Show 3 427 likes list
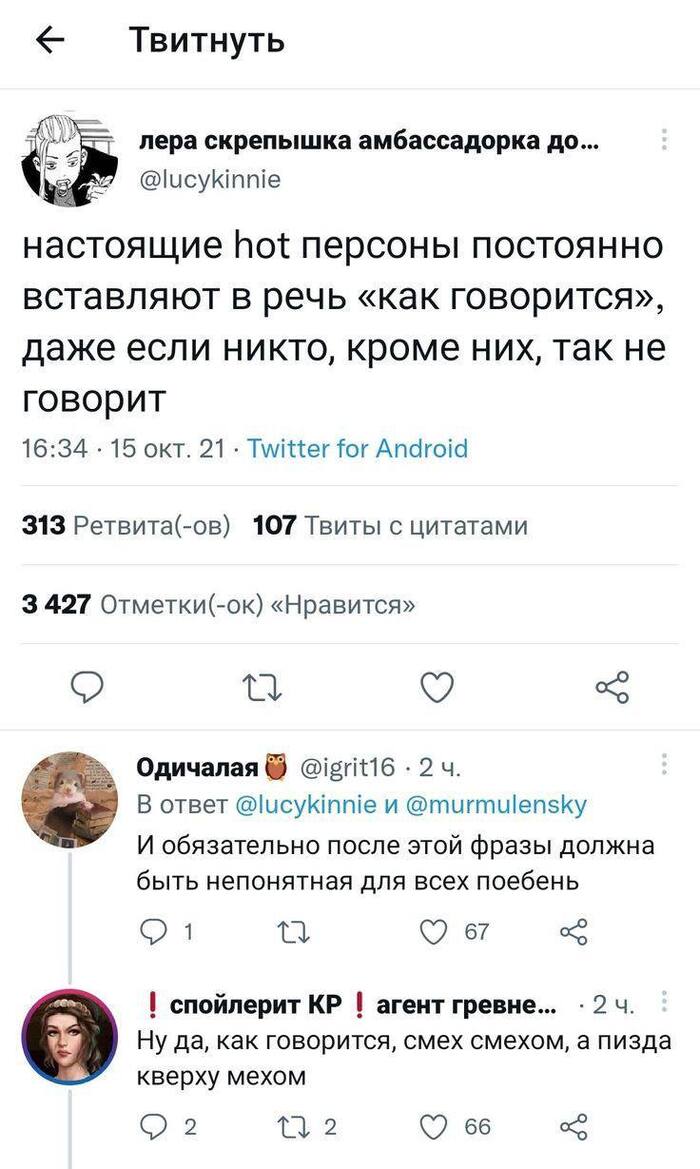 click(218, 604)
